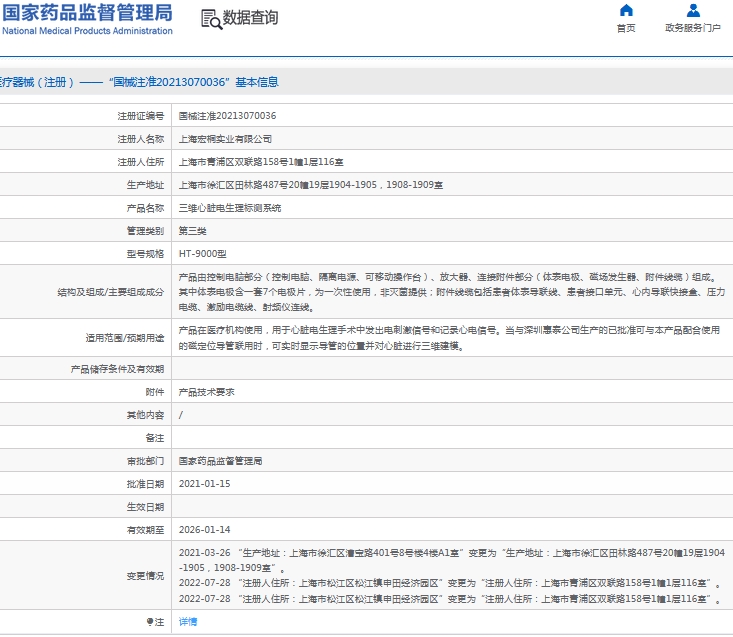733x637 pixels.
Task: Open the 详情 link in the 注 row
Action: tap(188, 622)
